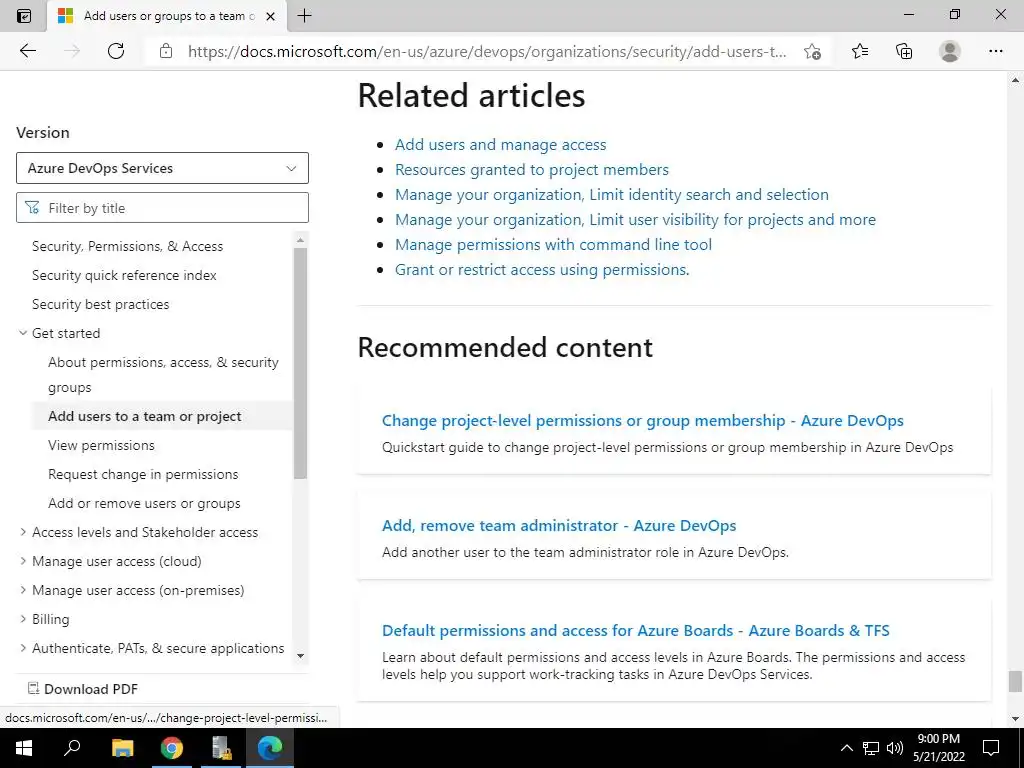Image resolution: width=1024 pixels, height=768 pixels.
Task: Click page scrollbar up arrow
Action: tap(1015, 80)
